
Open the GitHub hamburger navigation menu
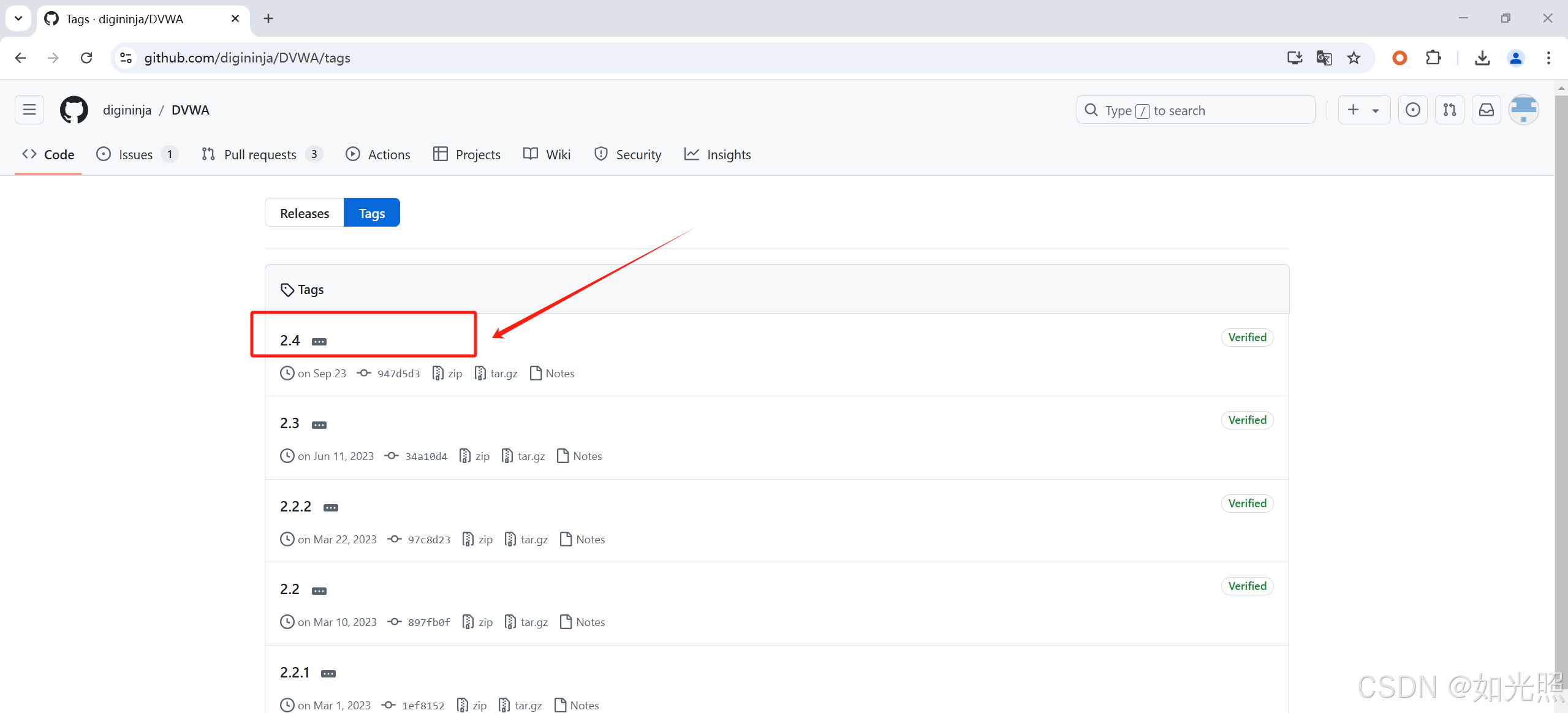(x=29, y=110)
